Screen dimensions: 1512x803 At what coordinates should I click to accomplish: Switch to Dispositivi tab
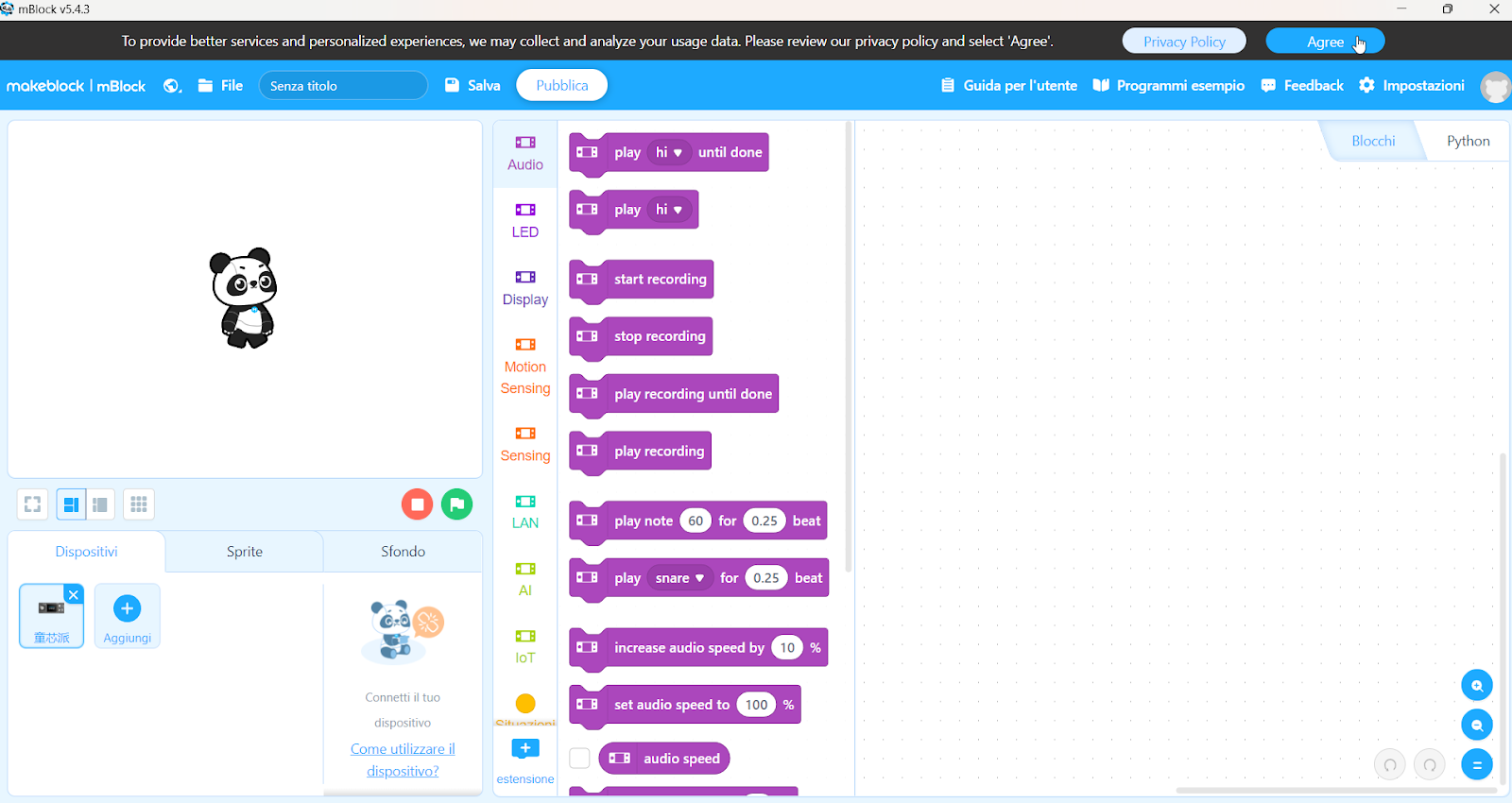[x=86, y=552]
